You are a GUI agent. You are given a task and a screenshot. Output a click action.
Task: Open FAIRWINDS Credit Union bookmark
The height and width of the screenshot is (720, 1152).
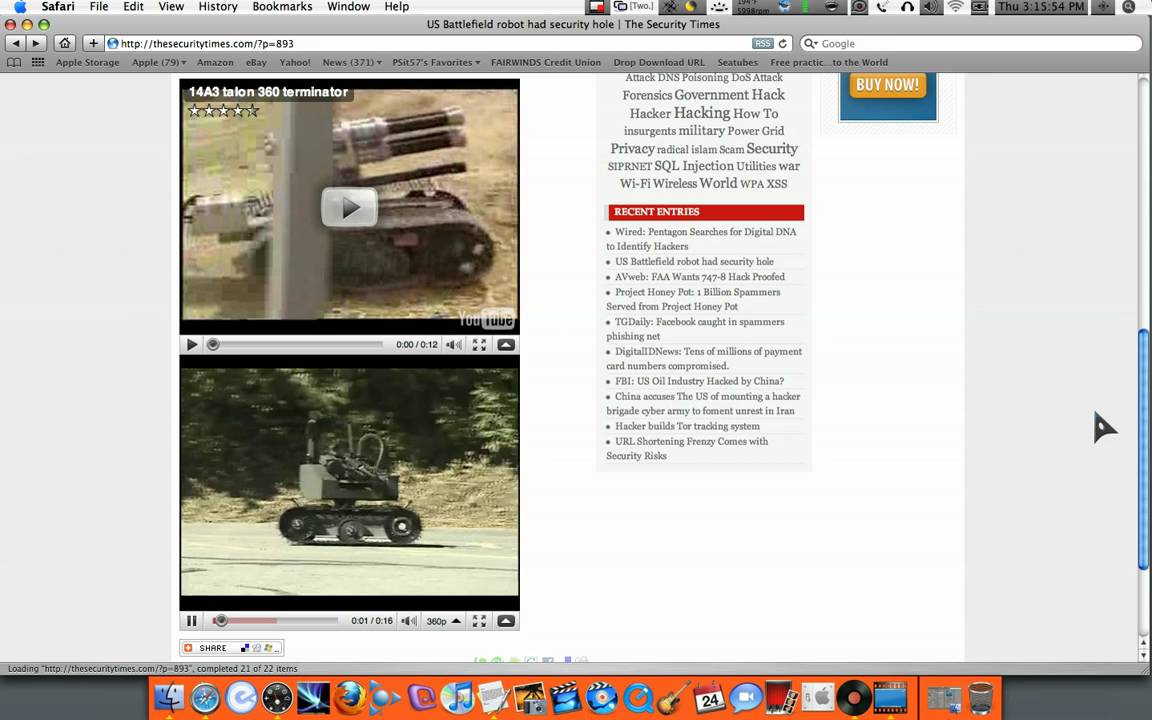point(546,62)
